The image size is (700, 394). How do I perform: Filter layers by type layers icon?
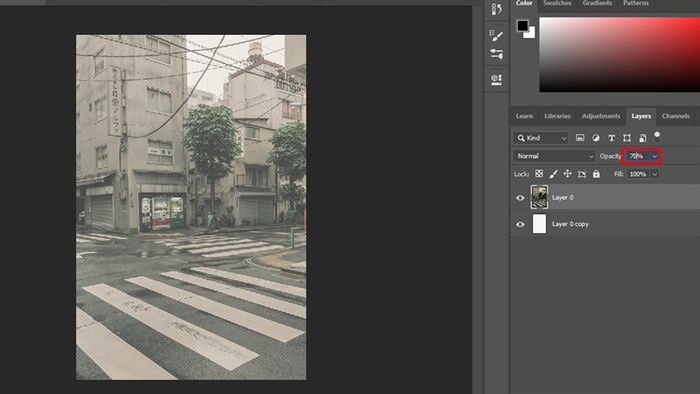pos(612,138)
